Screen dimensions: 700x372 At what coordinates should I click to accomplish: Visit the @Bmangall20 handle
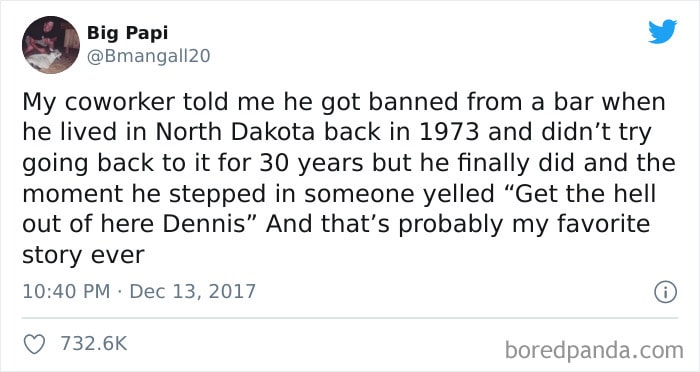click(x=148, y=57)
